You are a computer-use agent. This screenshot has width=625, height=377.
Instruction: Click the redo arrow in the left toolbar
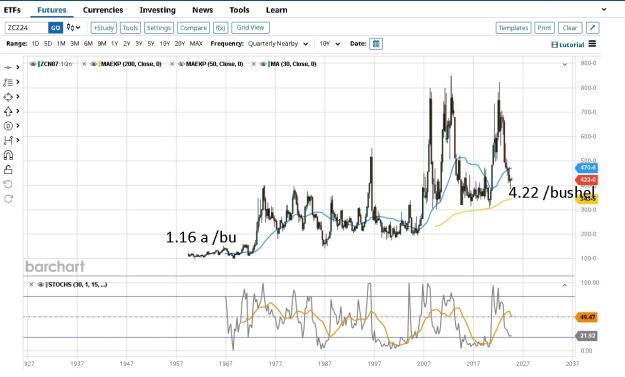click(8, 198)
